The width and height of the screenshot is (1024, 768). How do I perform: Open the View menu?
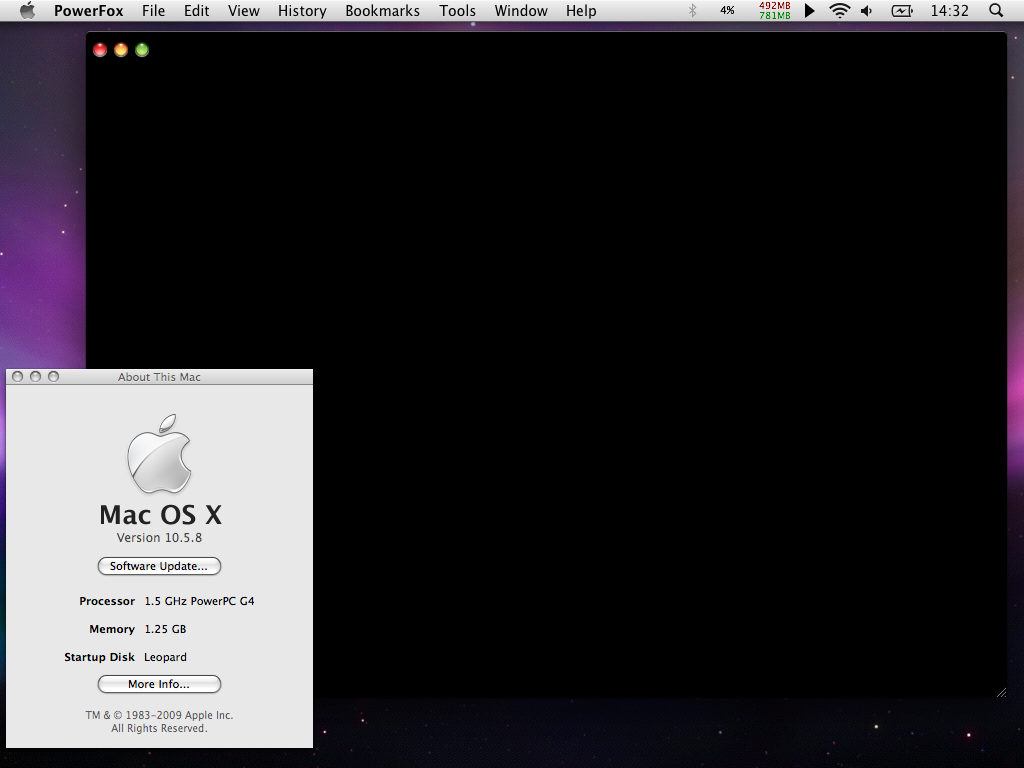click(x=244, y=11)
